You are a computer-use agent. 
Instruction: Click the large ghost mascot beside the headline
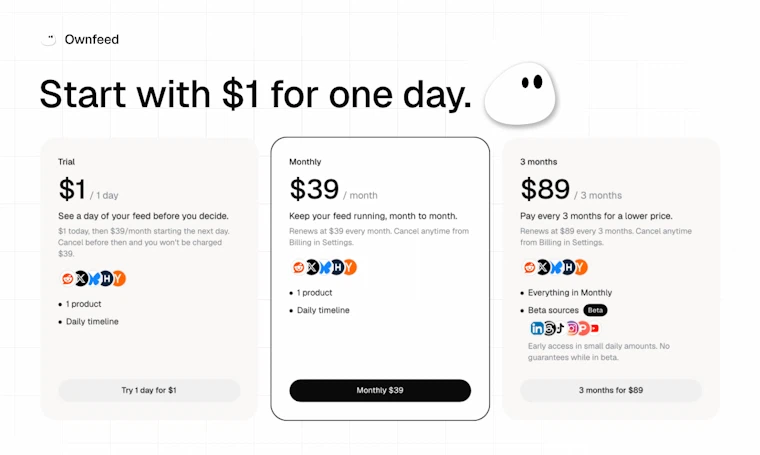[520, 93]
